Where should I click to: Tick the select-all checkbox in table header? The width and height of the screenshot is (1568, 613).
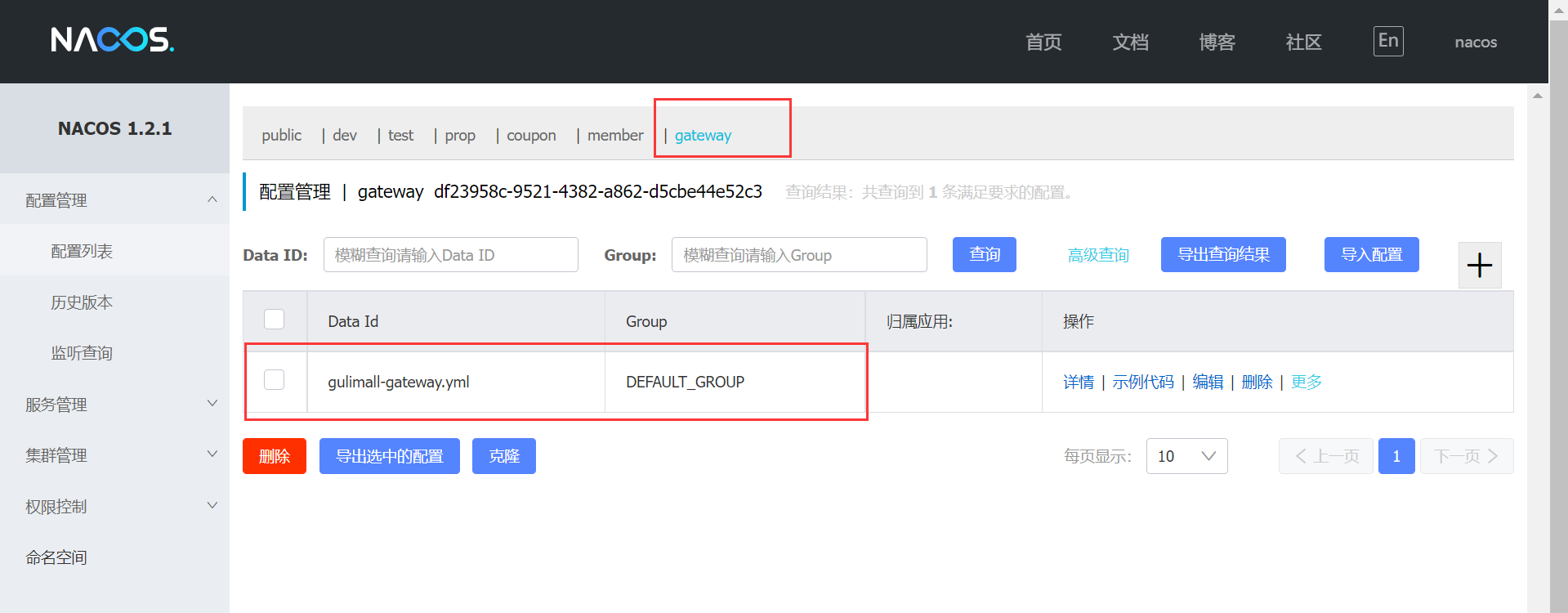tap(275, 319)
